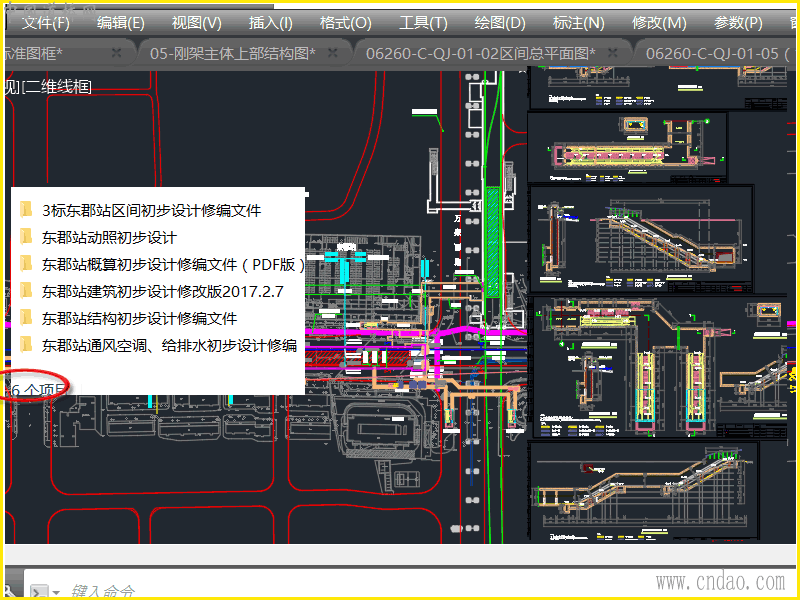Open the 工具(T) menu
The height and width of the screenshot is (600, 800).
pos(423,23)
